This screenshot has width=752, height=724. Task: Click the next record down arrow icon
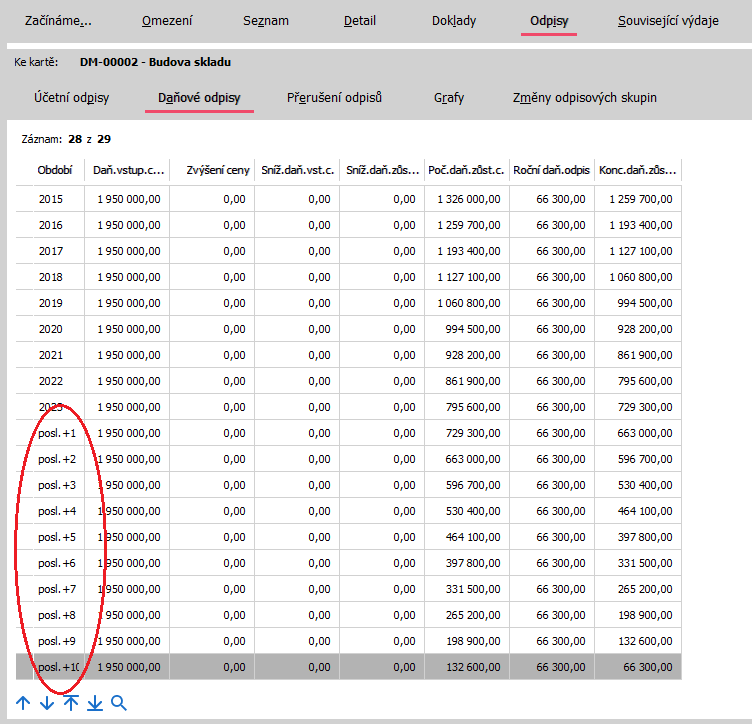[x=47, y=703]
